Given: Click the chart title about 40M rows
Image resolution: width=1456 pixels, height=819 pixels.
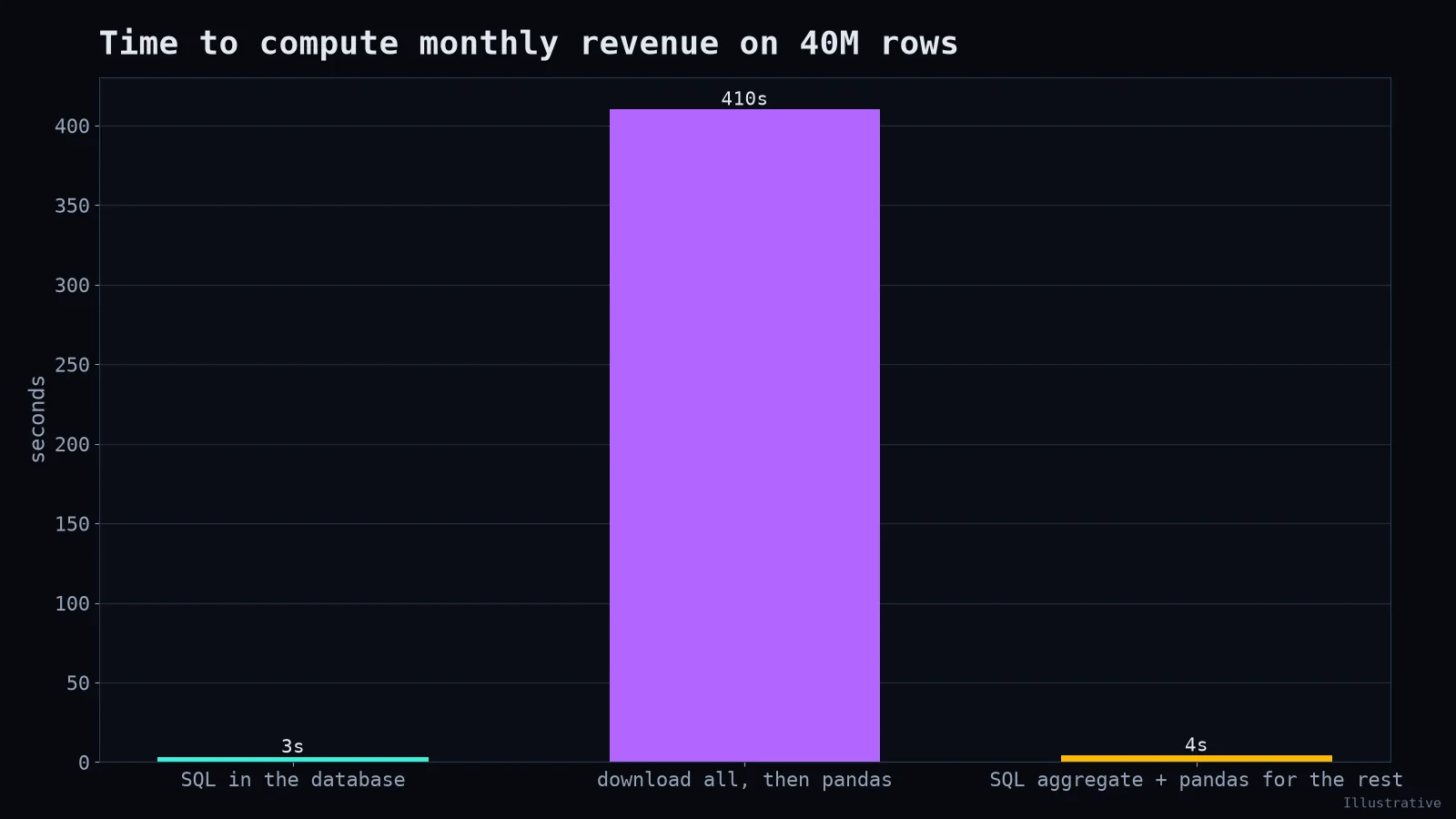Looking at the screenshot, I should point(529,44).
